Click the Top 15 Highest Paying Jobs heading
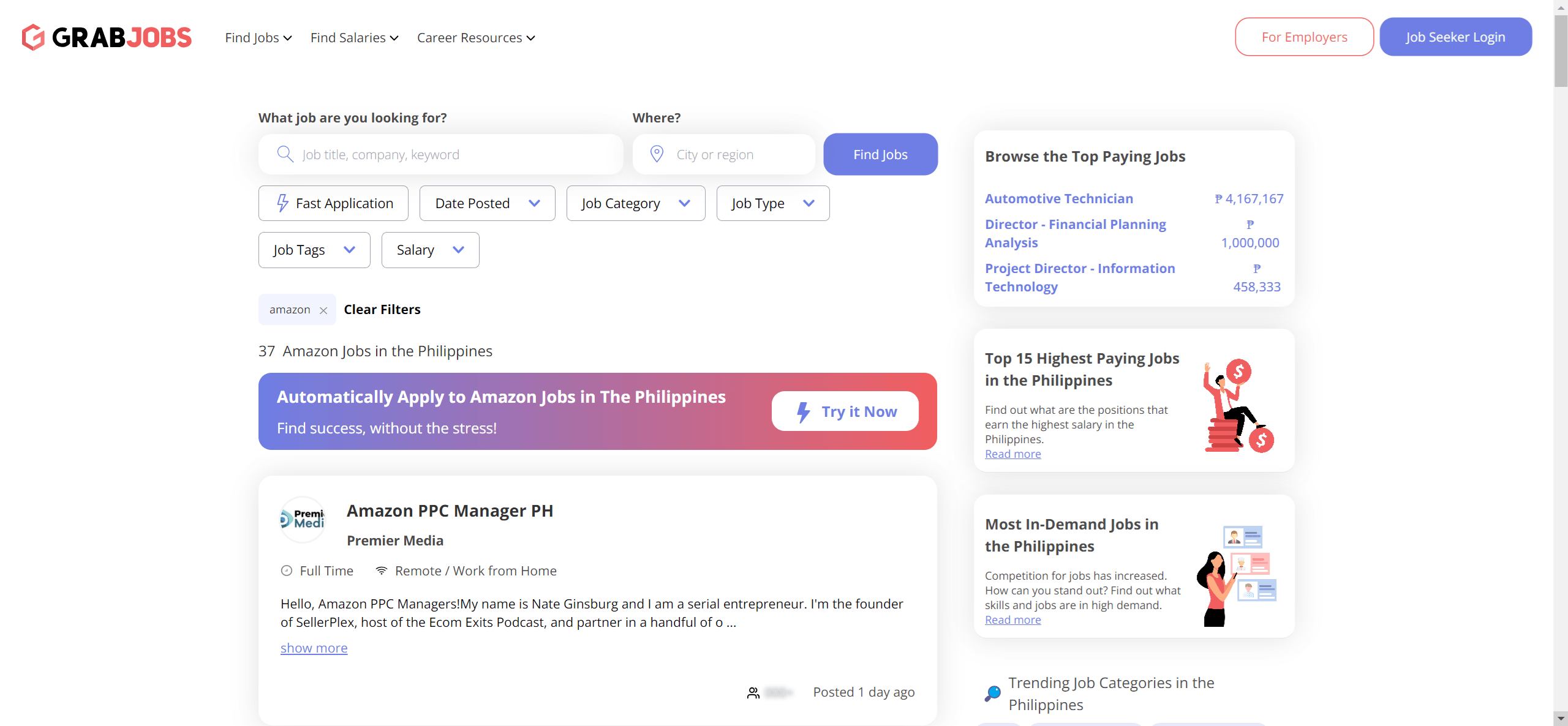 [x=1082, y=369]
